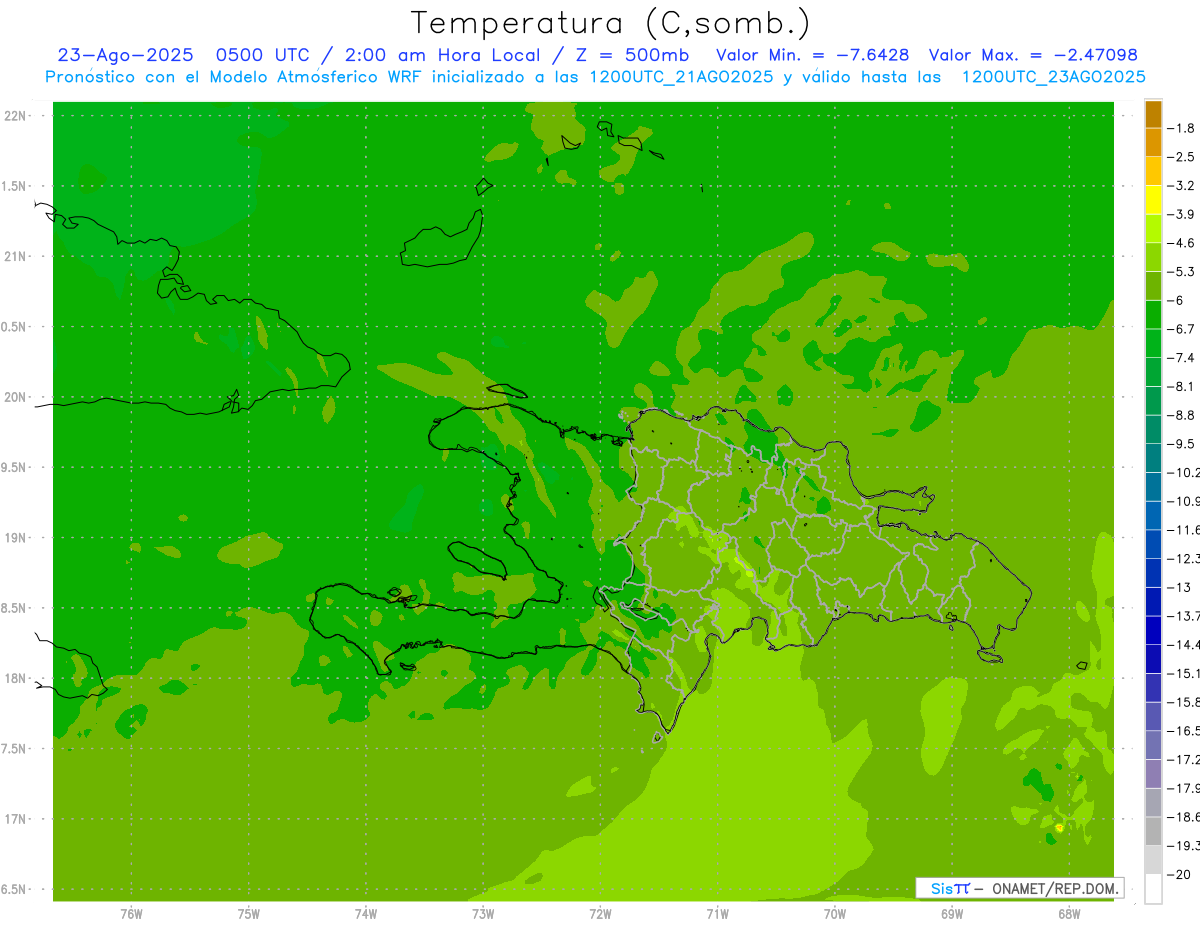Click the '1200UTC_21AGO2025' initialization text

tap(681, 77)
